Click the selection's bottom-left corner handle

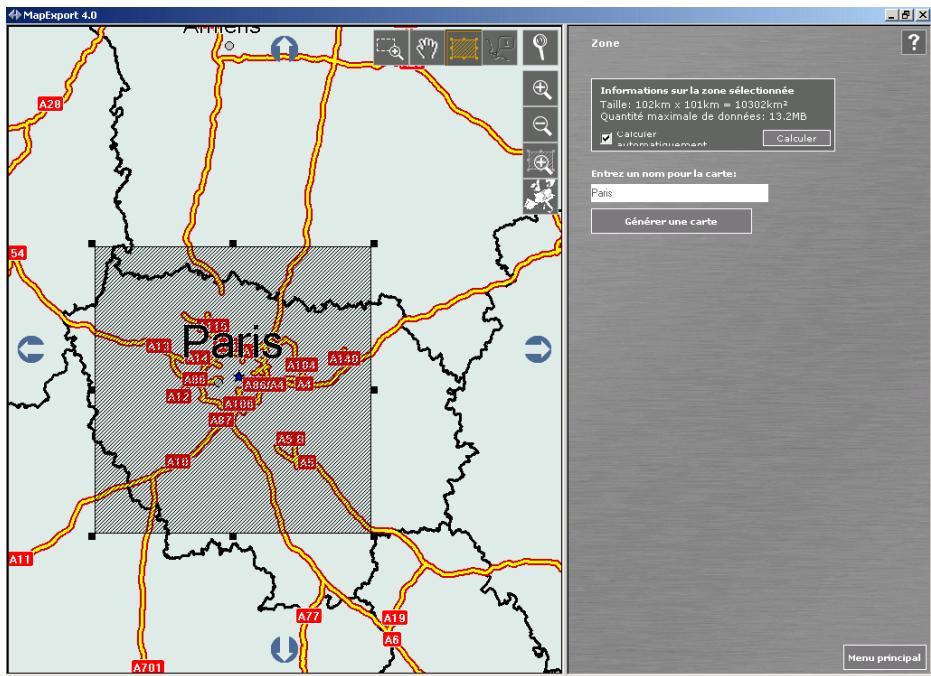(92, 536)
